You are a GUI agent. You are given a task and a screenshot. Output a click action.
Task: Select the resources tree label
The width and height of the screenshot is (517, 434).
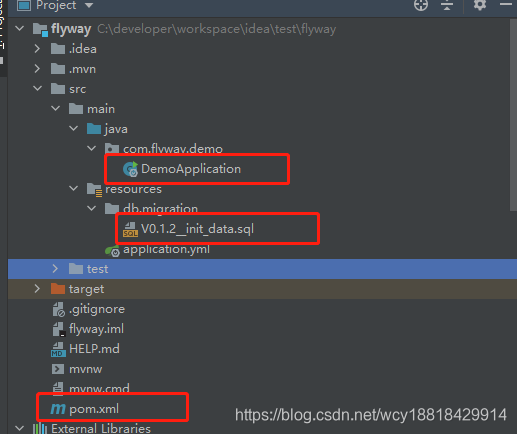[133, 189]
